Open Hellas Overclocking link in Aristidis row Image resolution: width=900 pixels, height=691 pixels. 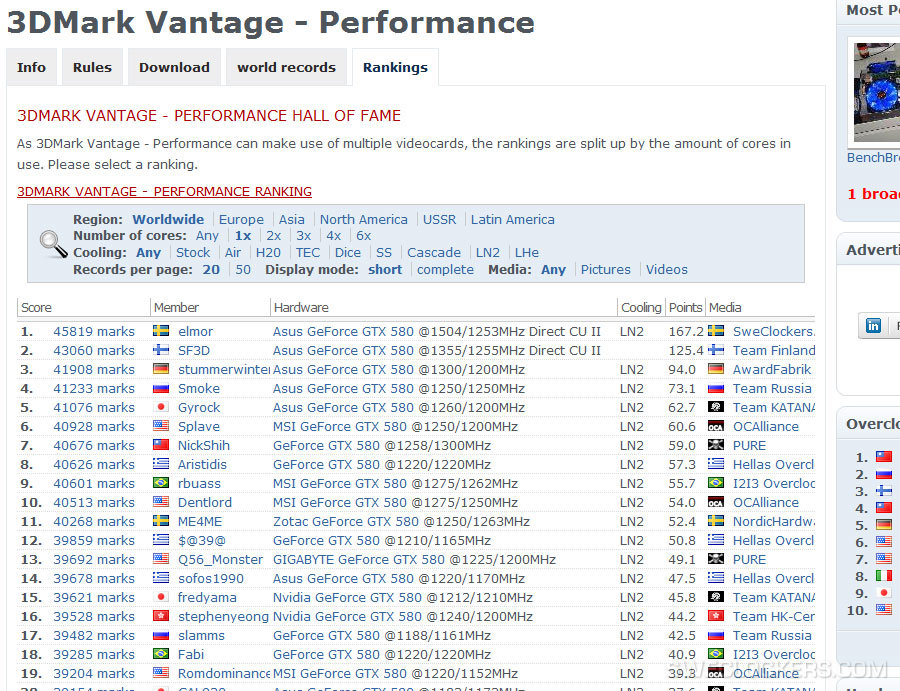coord(774,464)
